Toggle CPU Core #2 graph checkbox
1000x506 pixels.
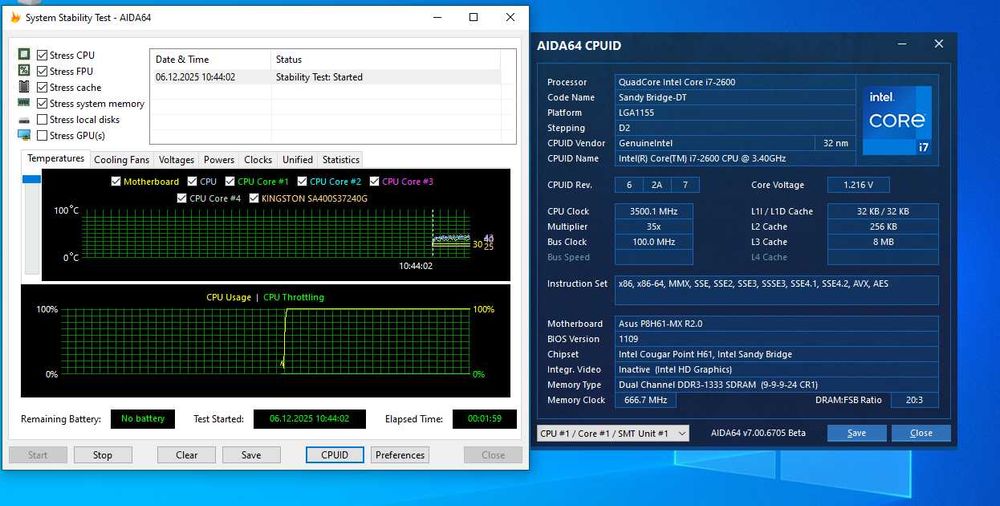(x=302, y=181)
